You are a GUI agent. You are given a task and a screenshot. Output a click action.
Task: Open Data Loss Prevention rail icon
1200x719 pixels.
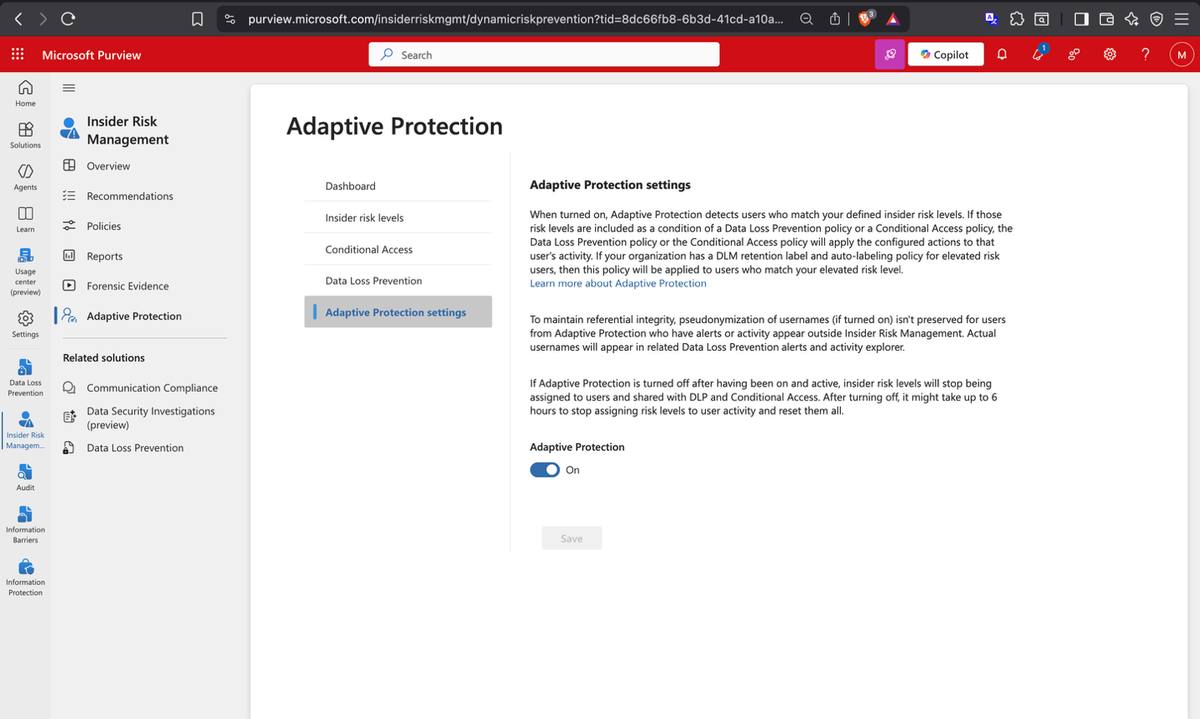coord(25,377)
